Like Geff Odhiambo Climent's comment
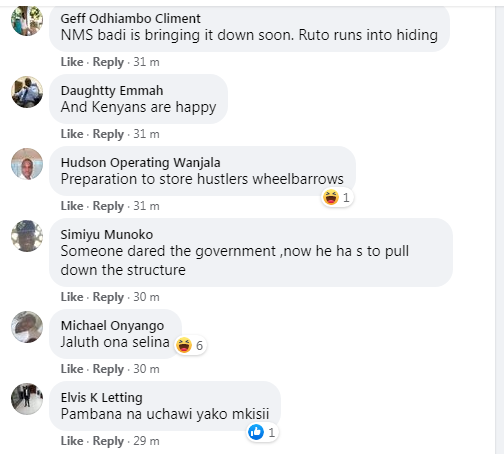Viewport: 504px width, 454px height. coord(72,62)
